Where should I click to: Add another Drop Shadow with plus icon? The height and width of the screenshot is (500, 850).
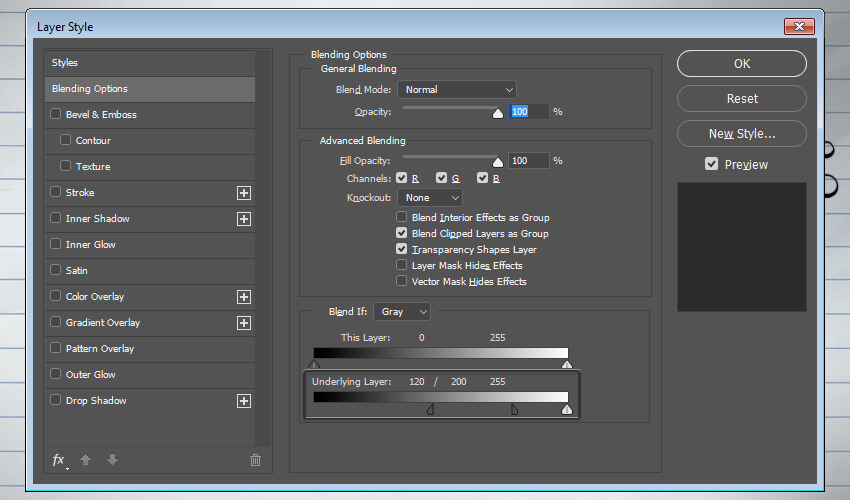coord(244,401)
